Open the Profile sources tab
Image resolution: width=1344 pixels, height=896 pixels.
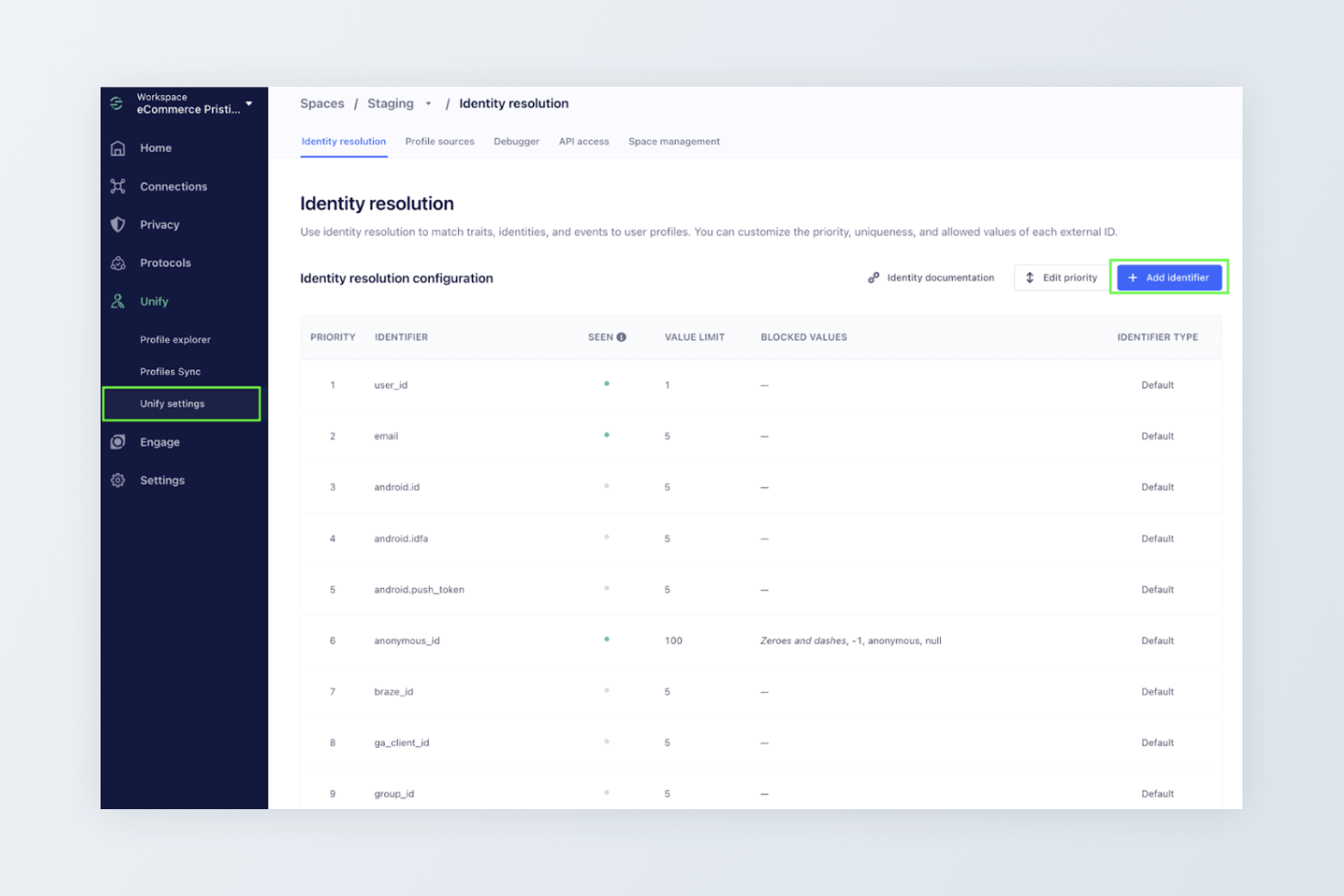(x=440, y=142)
